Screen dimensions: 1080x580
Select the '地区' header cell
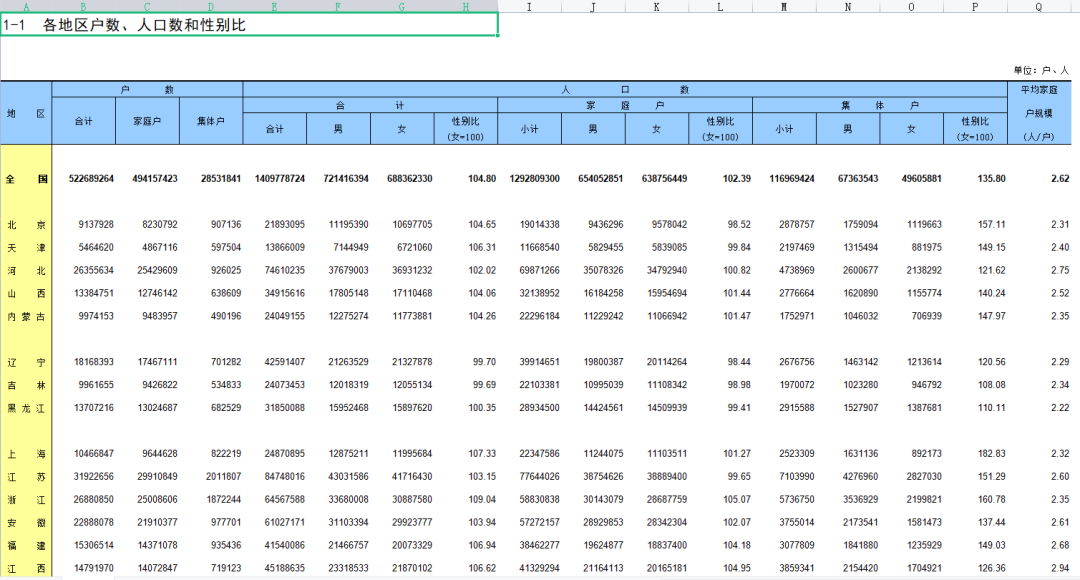coord(26,113)
